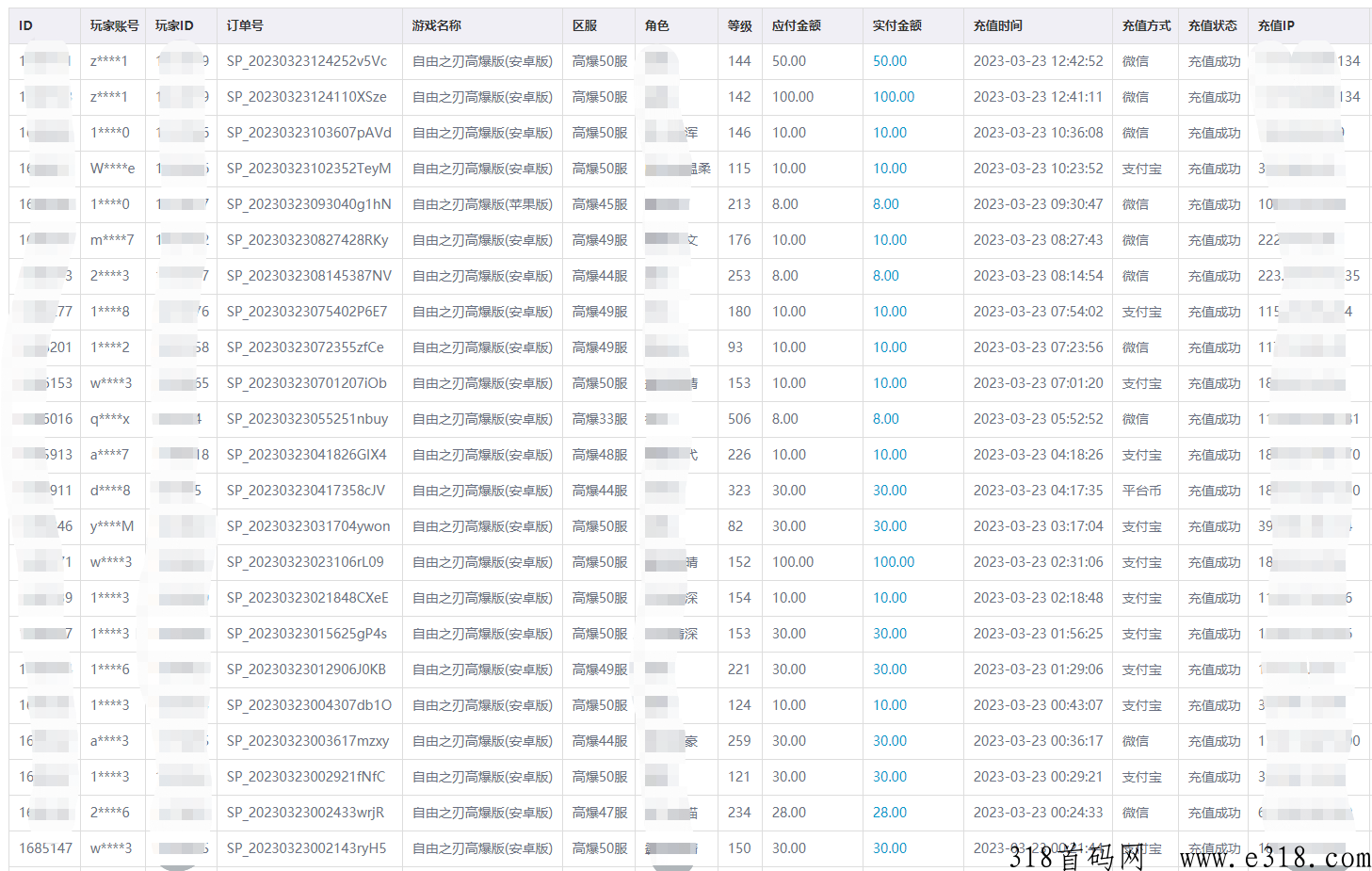
Task: Select order SP_20230323002921fNfC
Action: click(306, 777)
